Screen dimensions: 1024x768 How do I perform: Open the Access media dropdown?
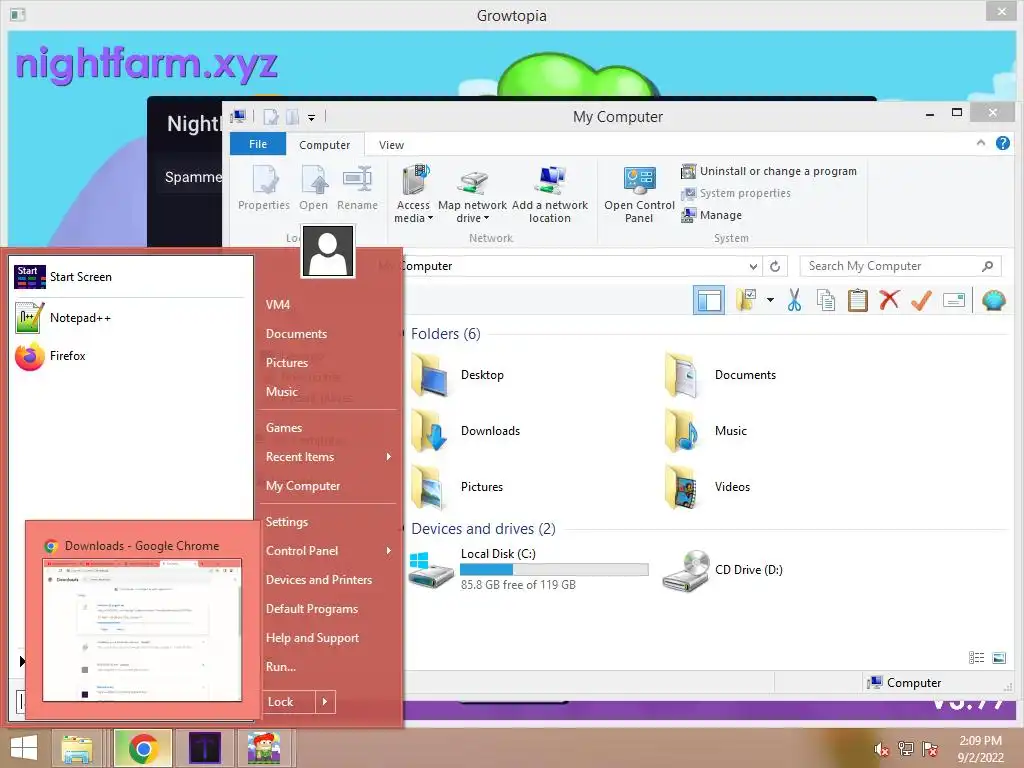[413, 194]
